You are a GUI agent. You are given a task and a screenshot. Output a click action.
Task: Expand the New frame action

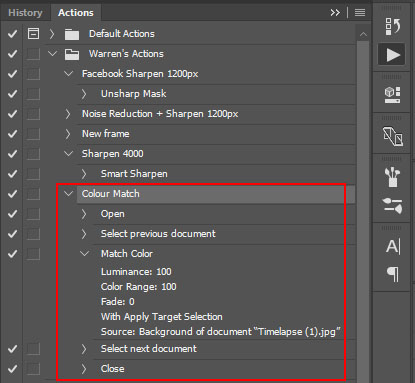click(68, 134)
